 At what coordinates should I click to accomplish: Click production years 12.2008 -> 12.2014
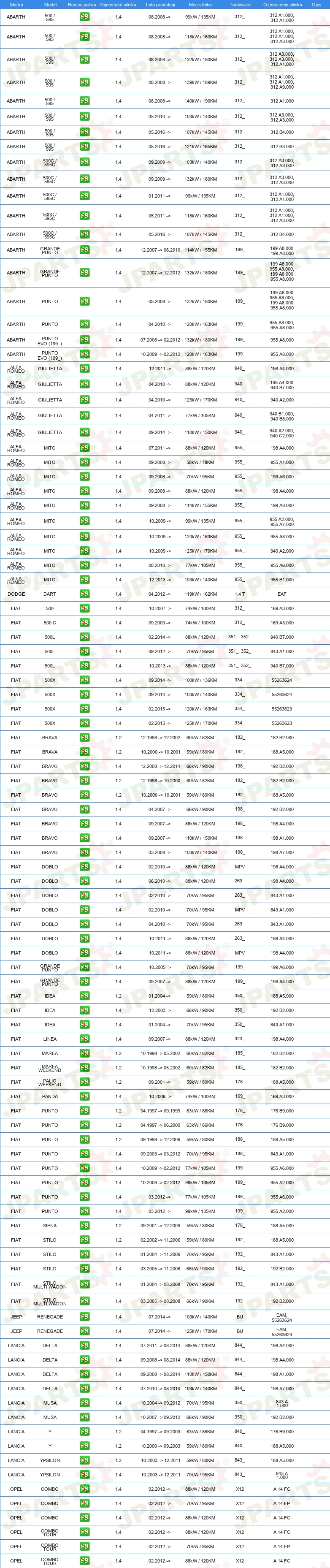coord(160,766)
